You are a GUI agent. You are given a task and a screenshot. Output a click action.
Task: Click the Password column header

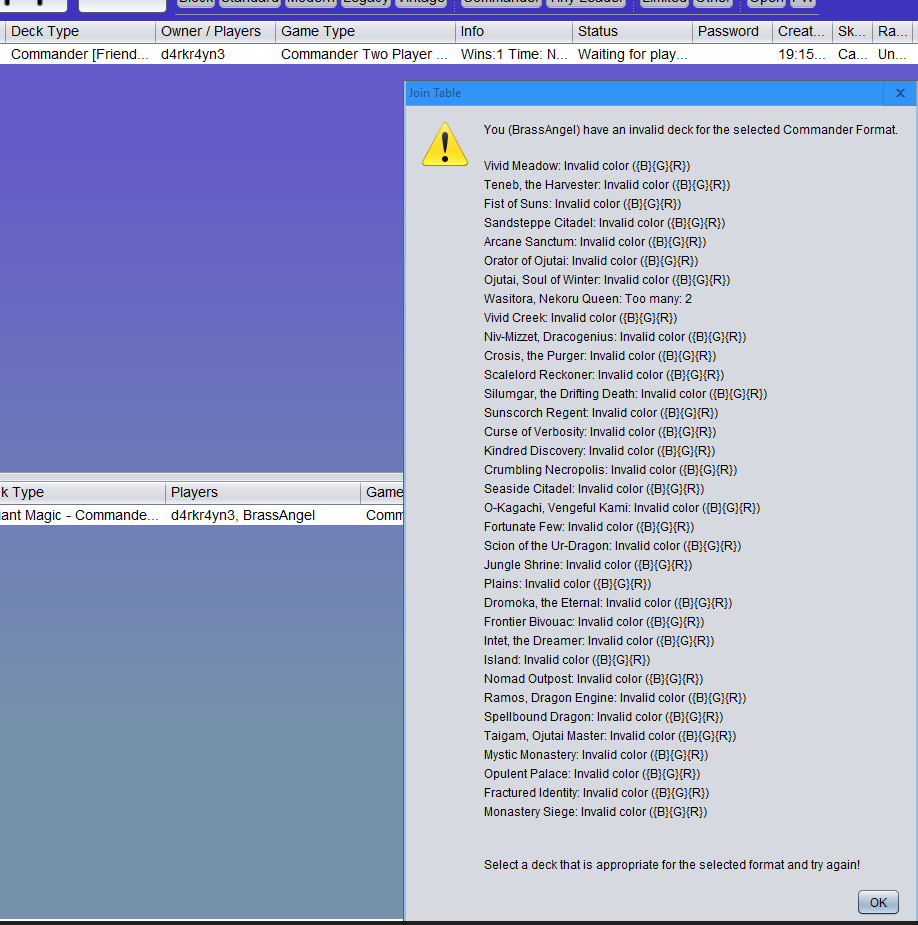tap(732, 31)
